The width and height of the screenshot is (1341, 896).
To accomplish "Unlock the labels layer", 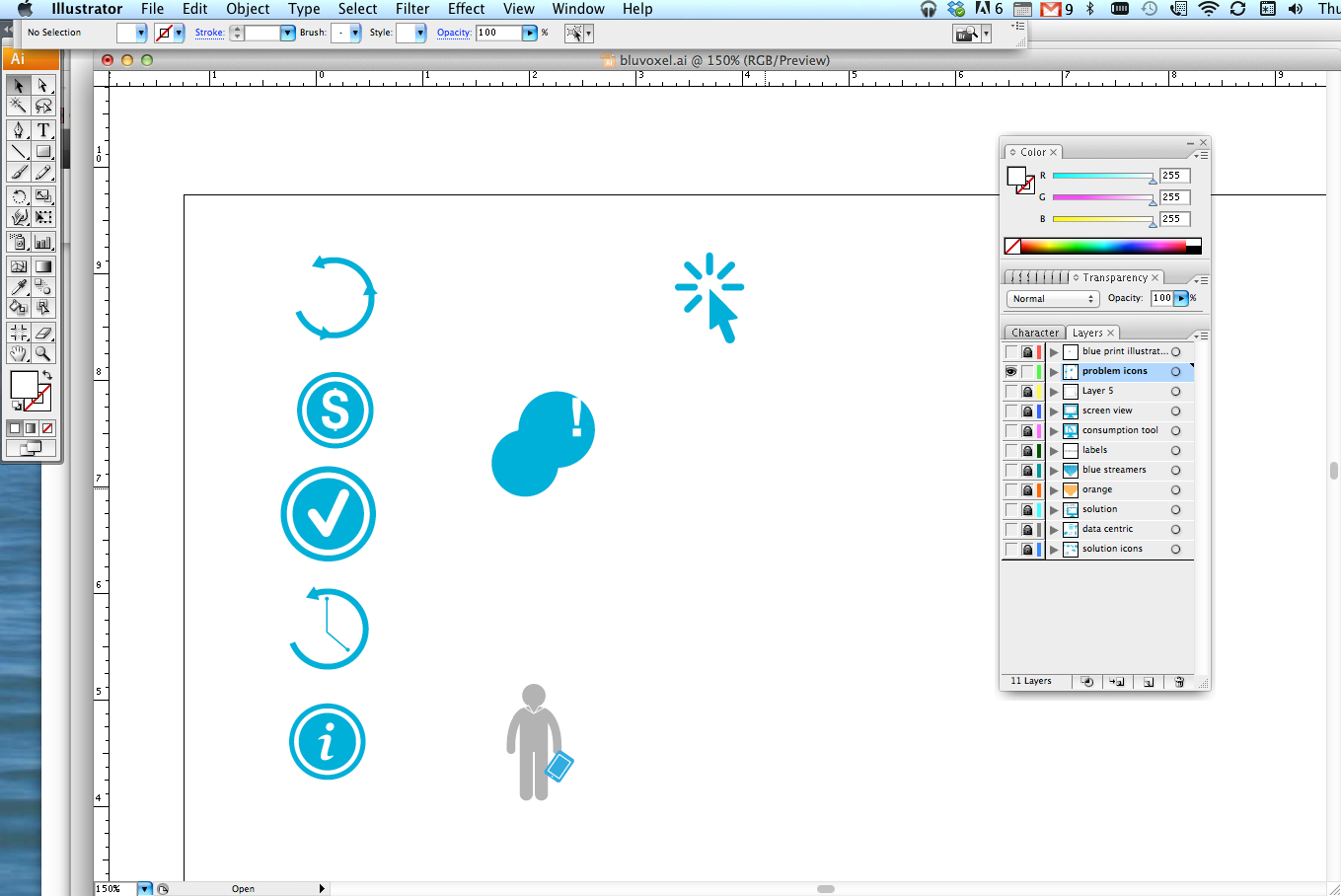I will pos(1027,451).
